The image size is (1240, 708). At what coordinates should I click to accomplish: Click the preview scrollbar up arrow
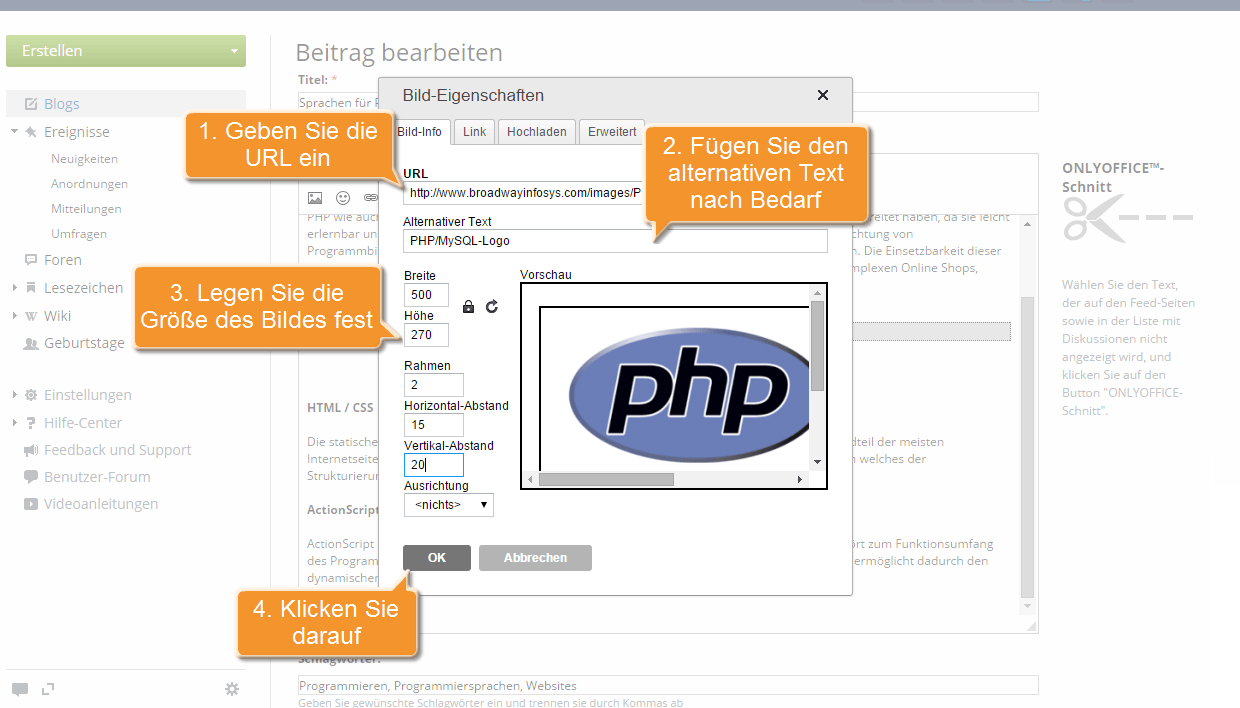817,293
